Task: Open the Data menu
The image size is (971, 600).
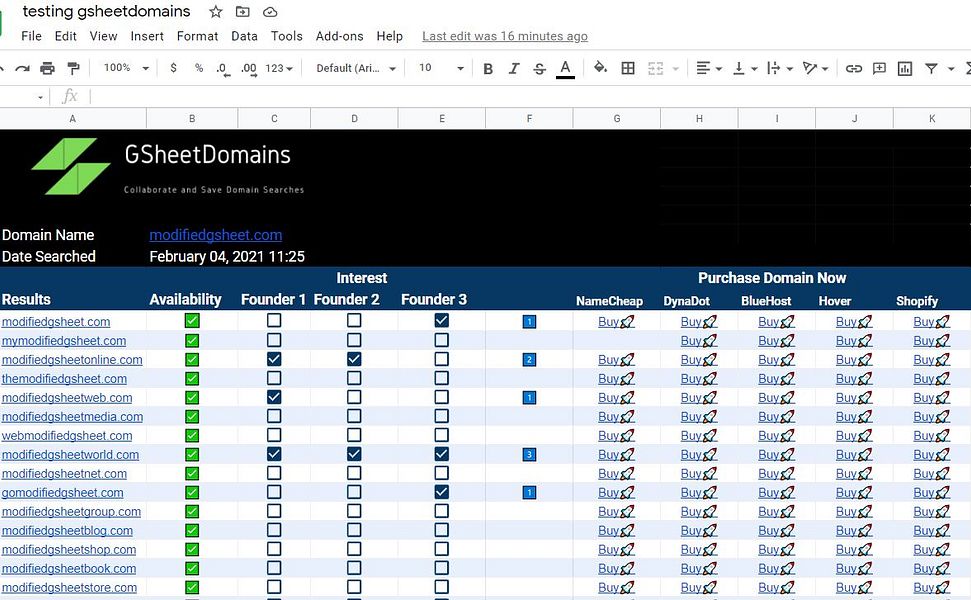Action: coord(244,36)
